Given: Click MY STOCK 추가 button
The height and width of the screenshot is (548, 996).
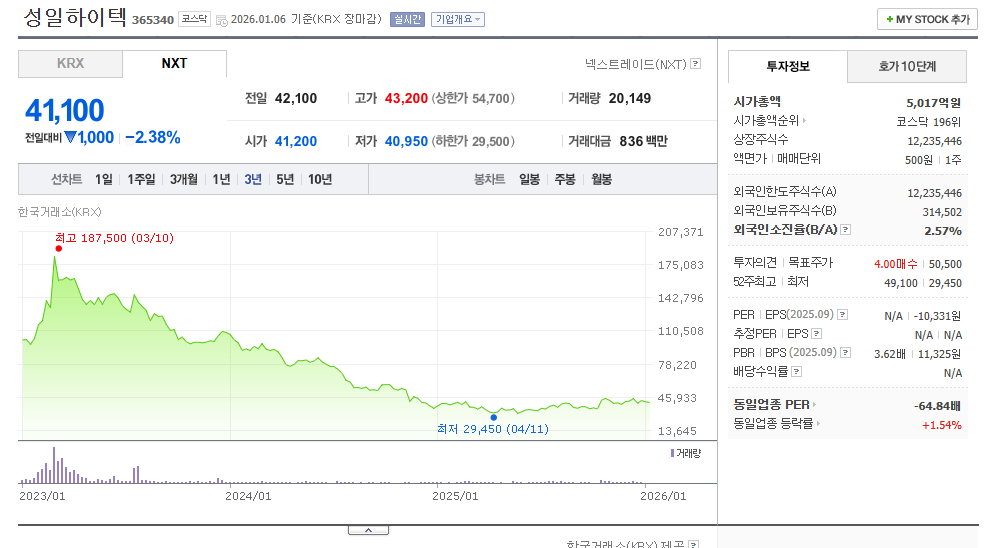Looking at the screenshot, I should (927, 19).
